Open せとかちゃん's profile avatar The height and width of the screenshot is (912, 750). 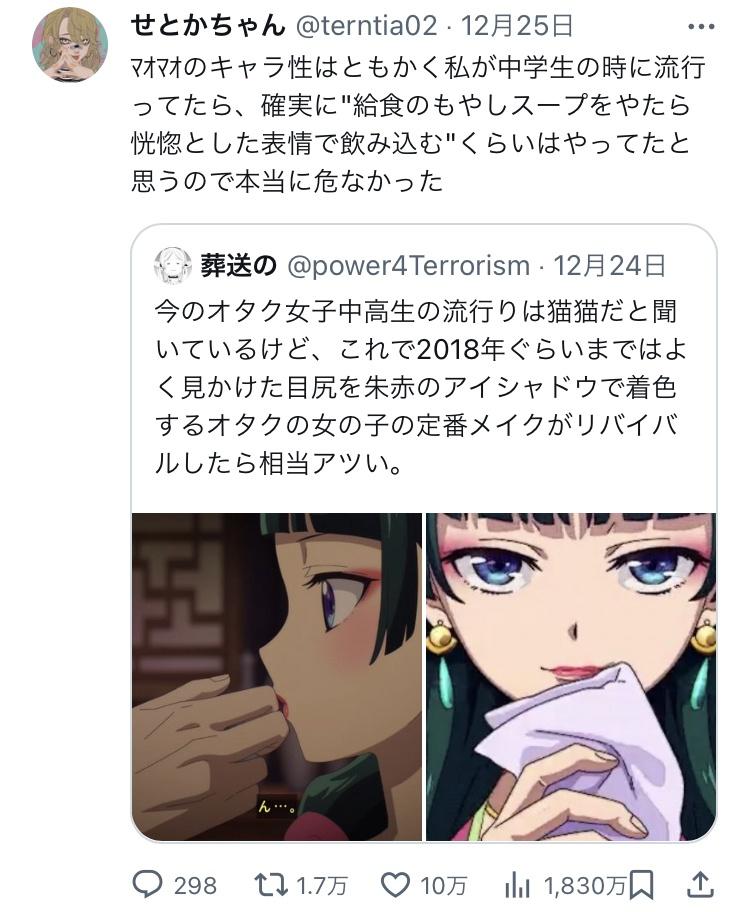click(70, 45)
